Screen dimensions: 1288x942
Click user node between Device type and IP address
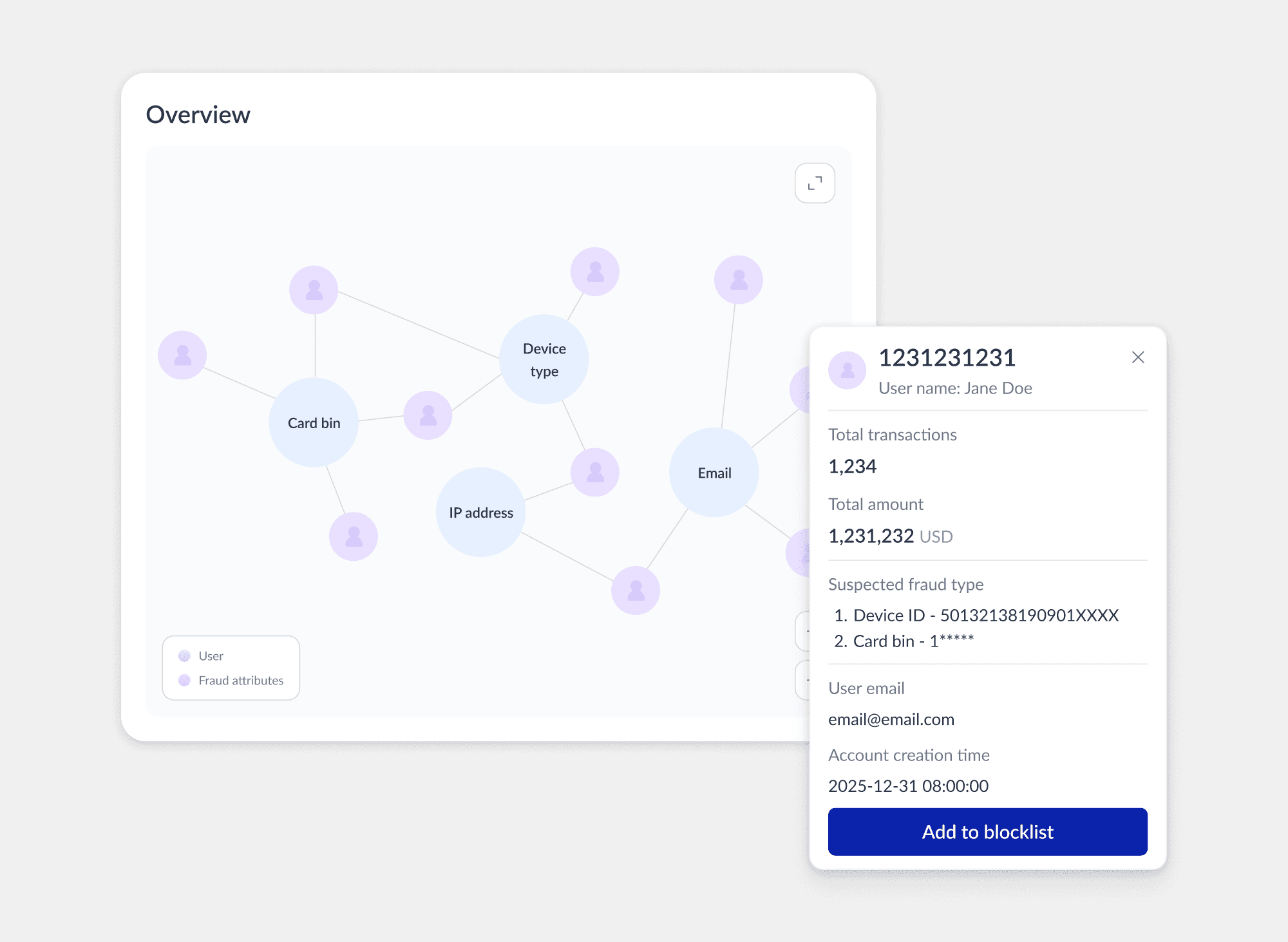[x=595, y=472]
